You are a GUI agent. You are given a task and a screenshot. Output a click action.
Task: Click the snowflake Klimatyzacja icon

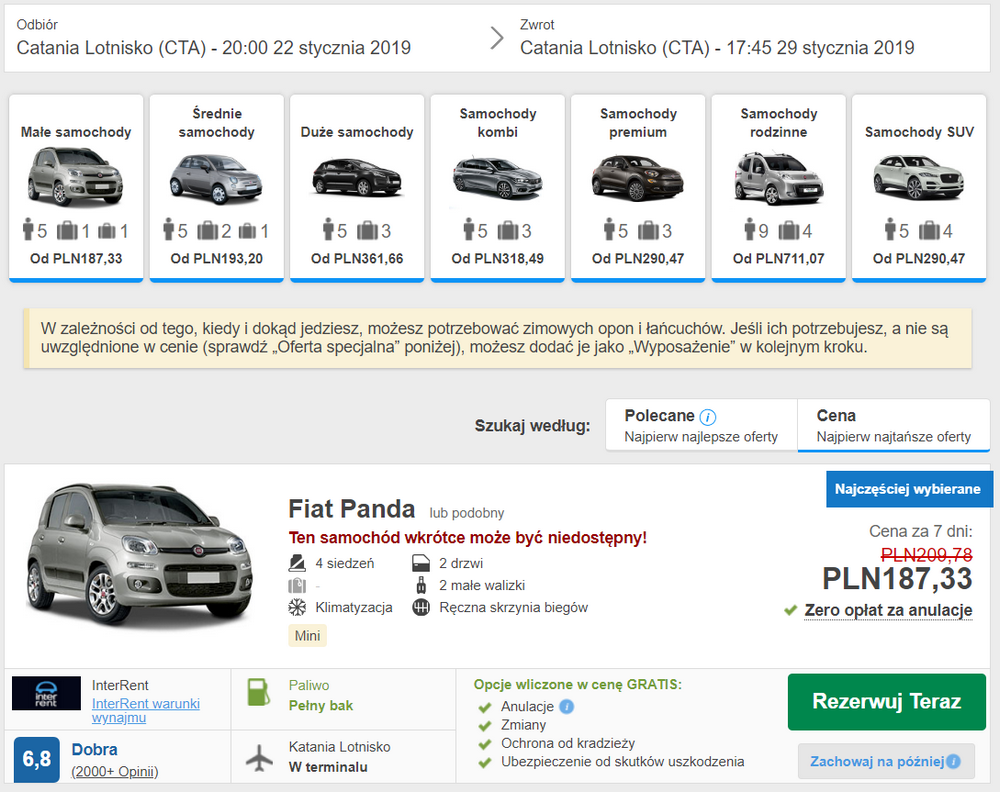(297, 607)
